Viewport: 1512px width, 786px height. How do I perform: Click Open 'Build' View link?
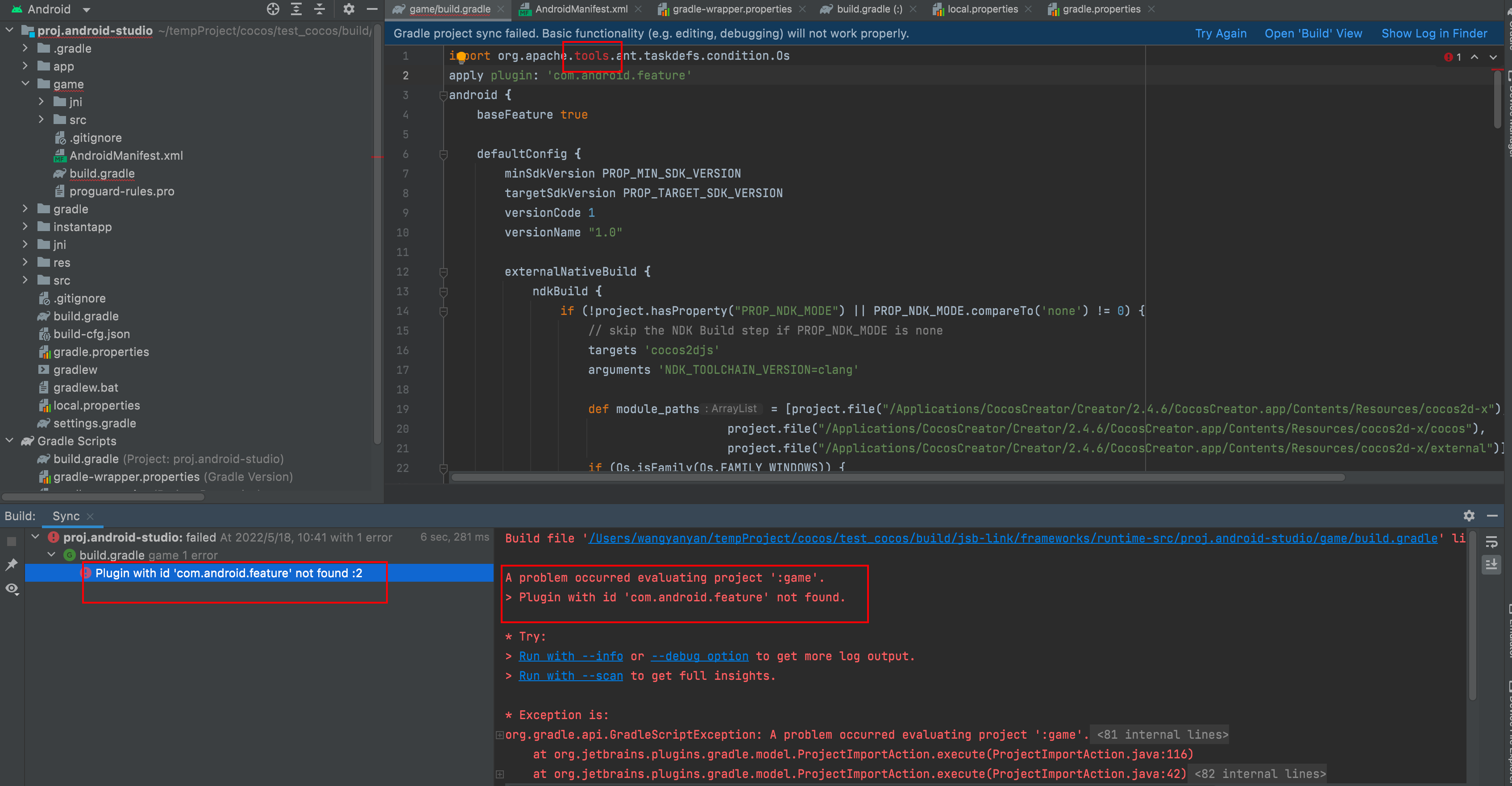tap(1313, 33)
